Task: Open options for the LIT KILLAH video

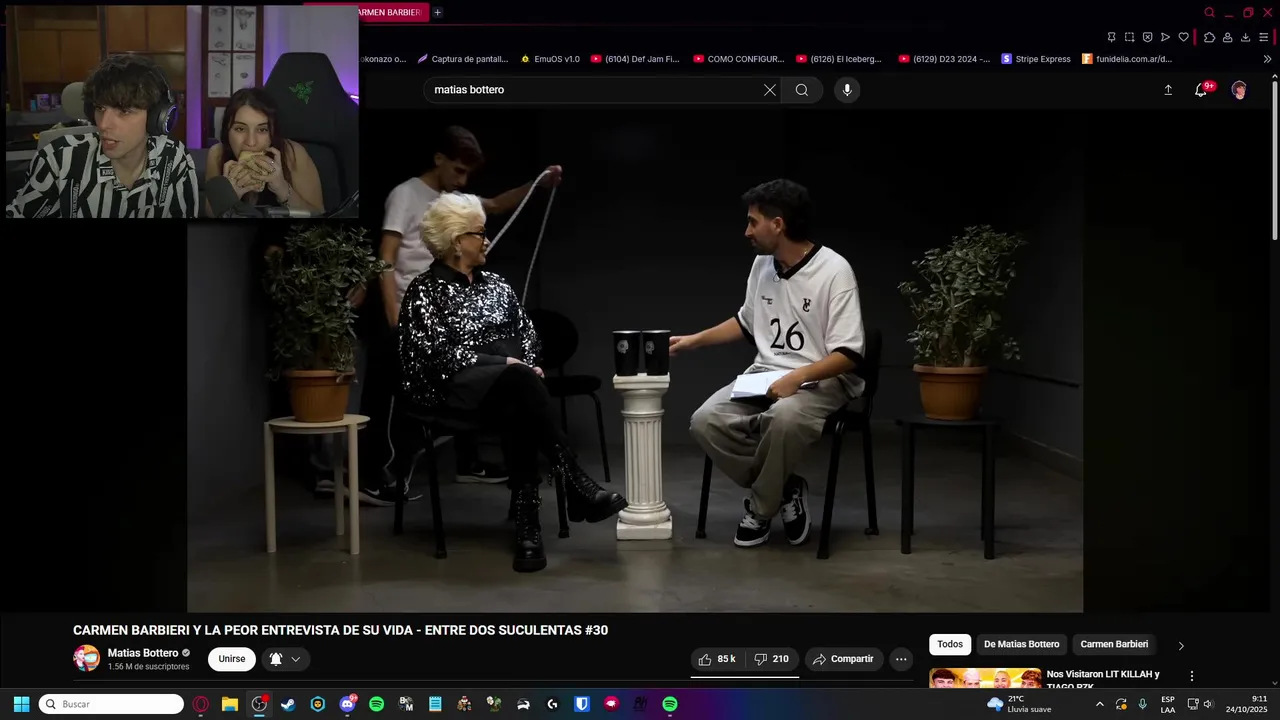Action: 1191,676
